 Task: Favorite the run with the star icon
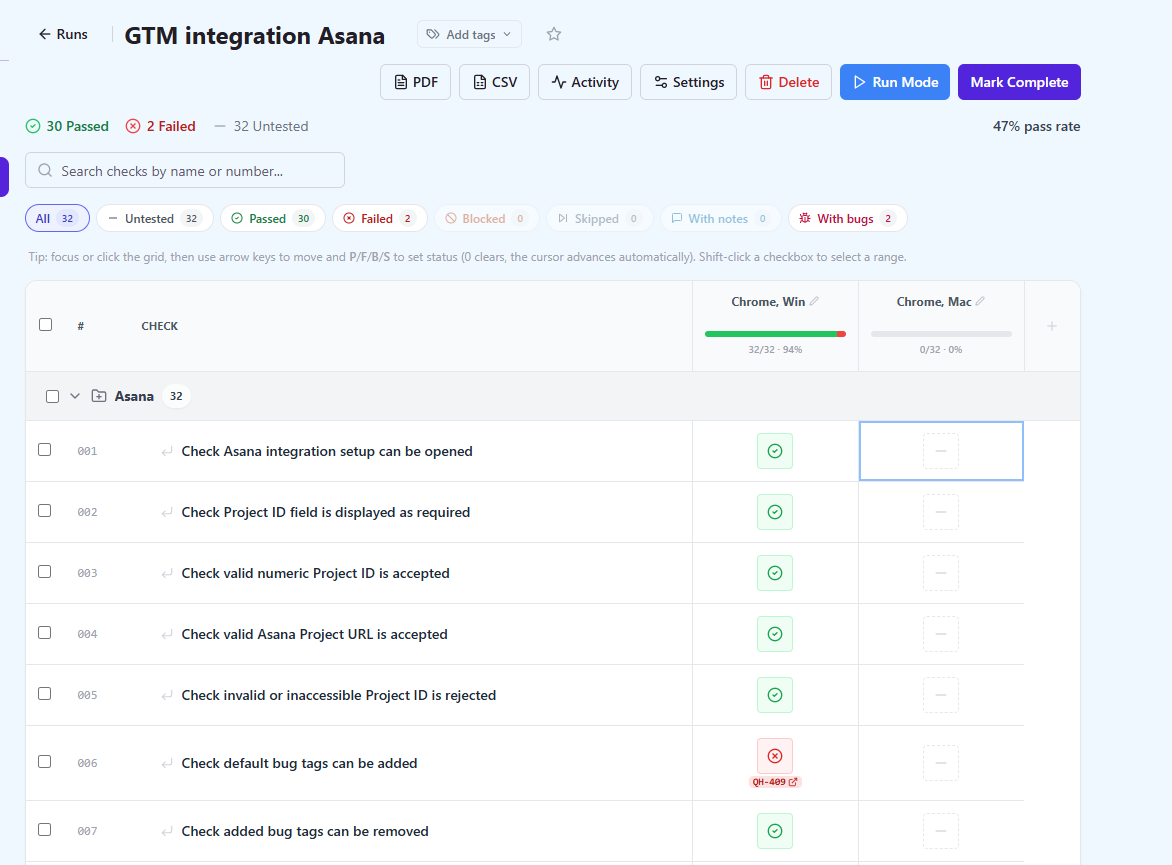point(553,34)
